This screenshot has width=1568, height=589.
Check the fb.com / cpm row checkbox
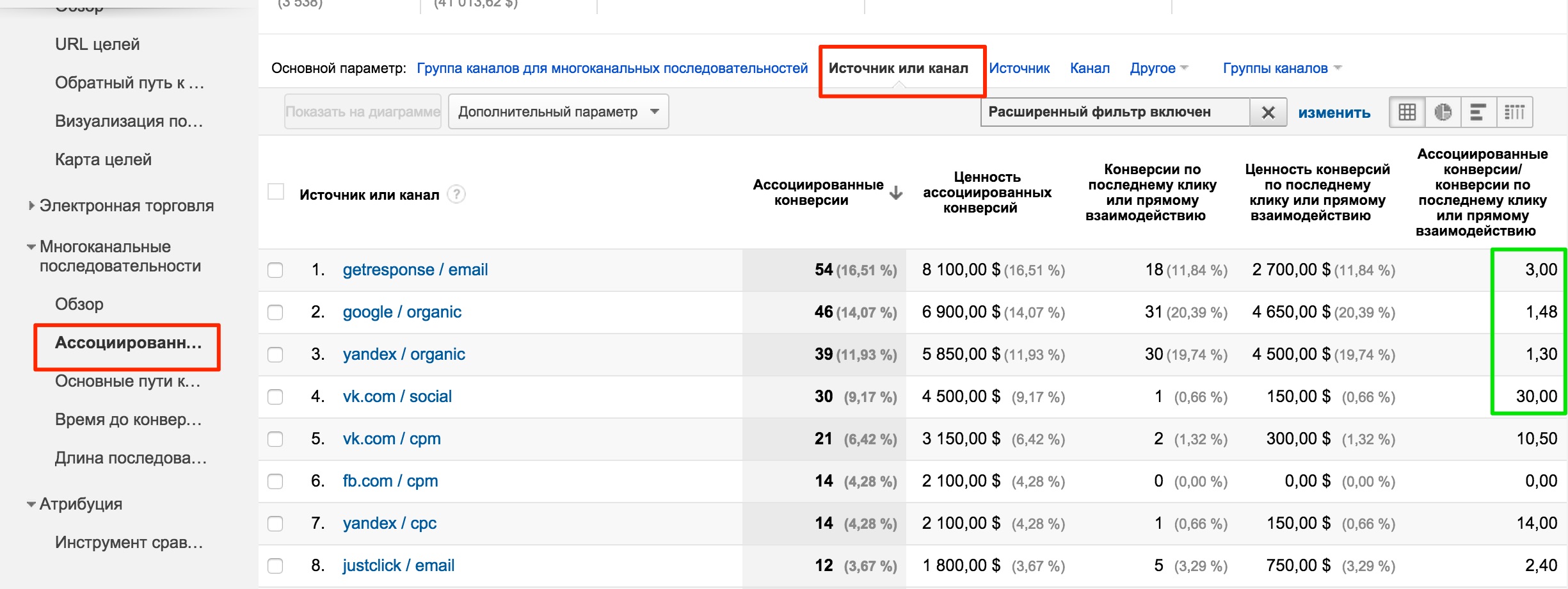[x=275, y=481]
